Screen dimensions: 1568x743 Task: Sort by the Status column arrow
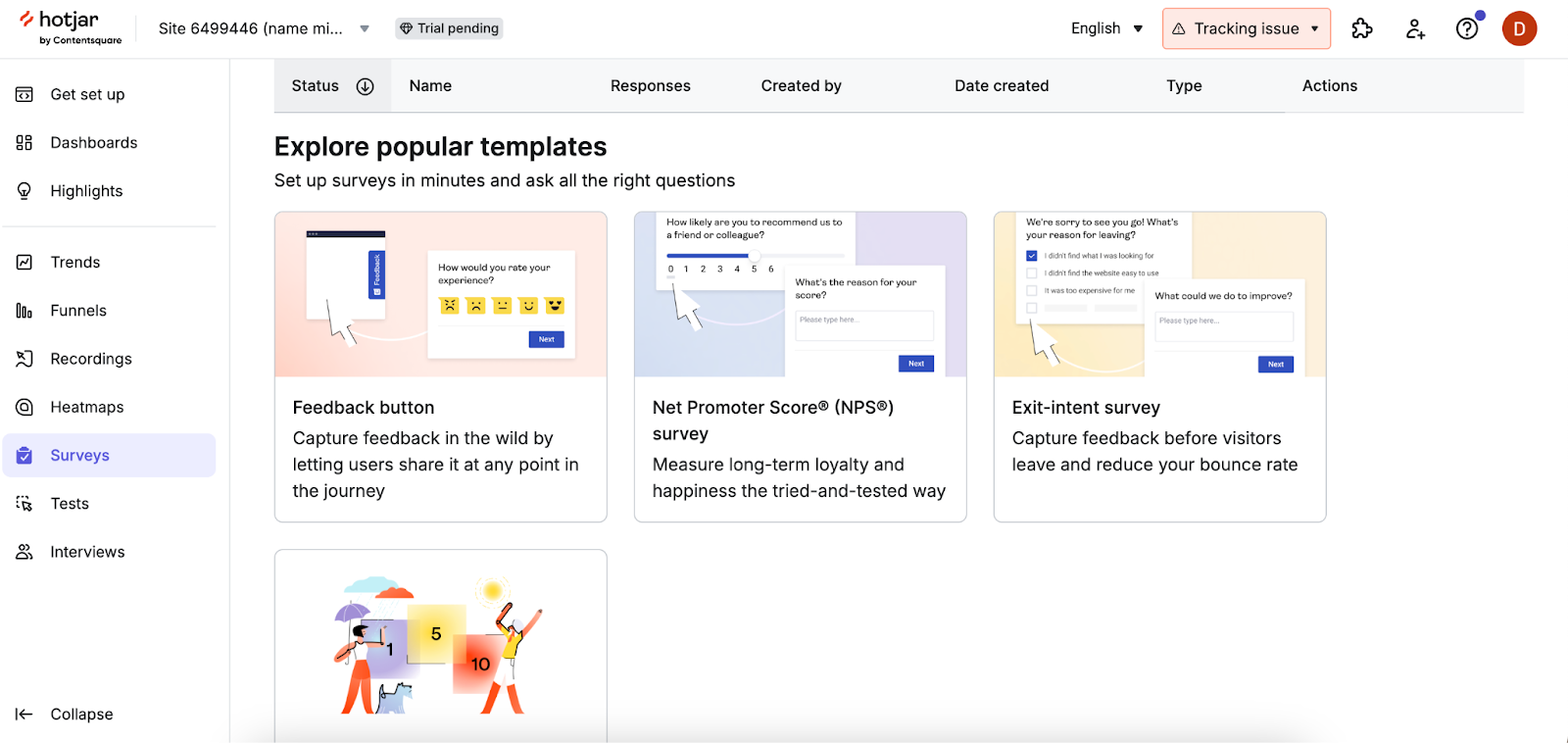[365, 86]
